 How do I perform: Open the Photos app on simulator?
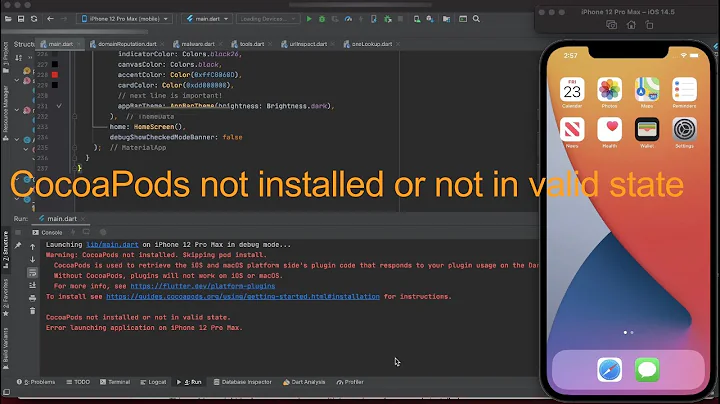coord(609,89)
